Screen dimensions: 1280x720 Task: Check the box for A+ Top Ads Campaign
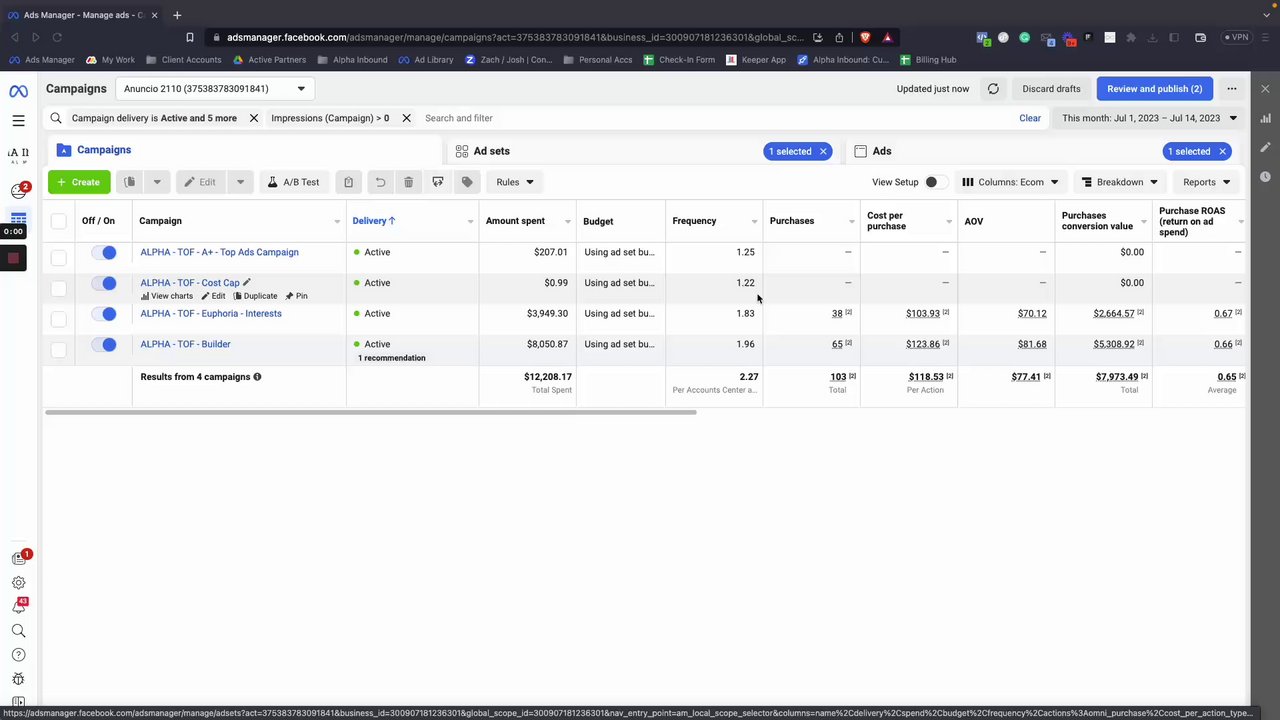pyautogui.click(x=59, y=258)
